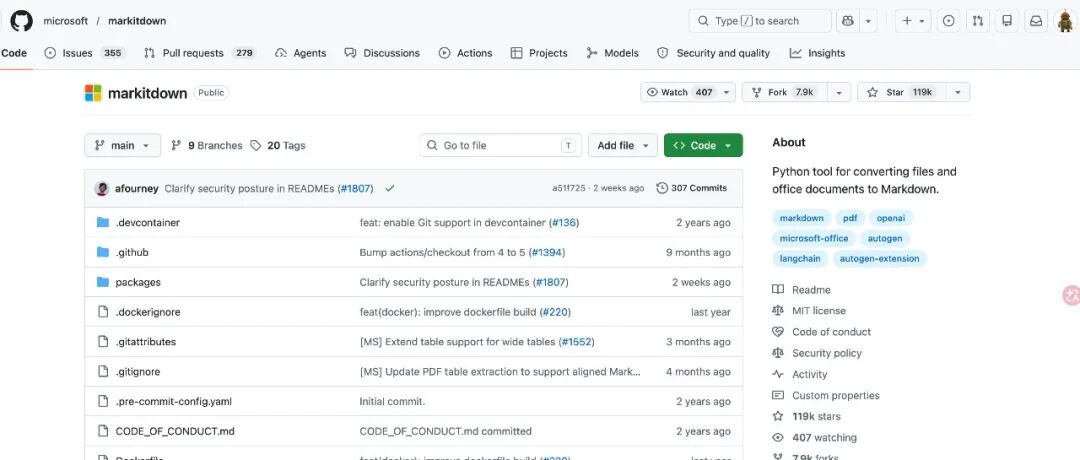Click the .pre-commit-config.yaml file icon

click(103, 401)
